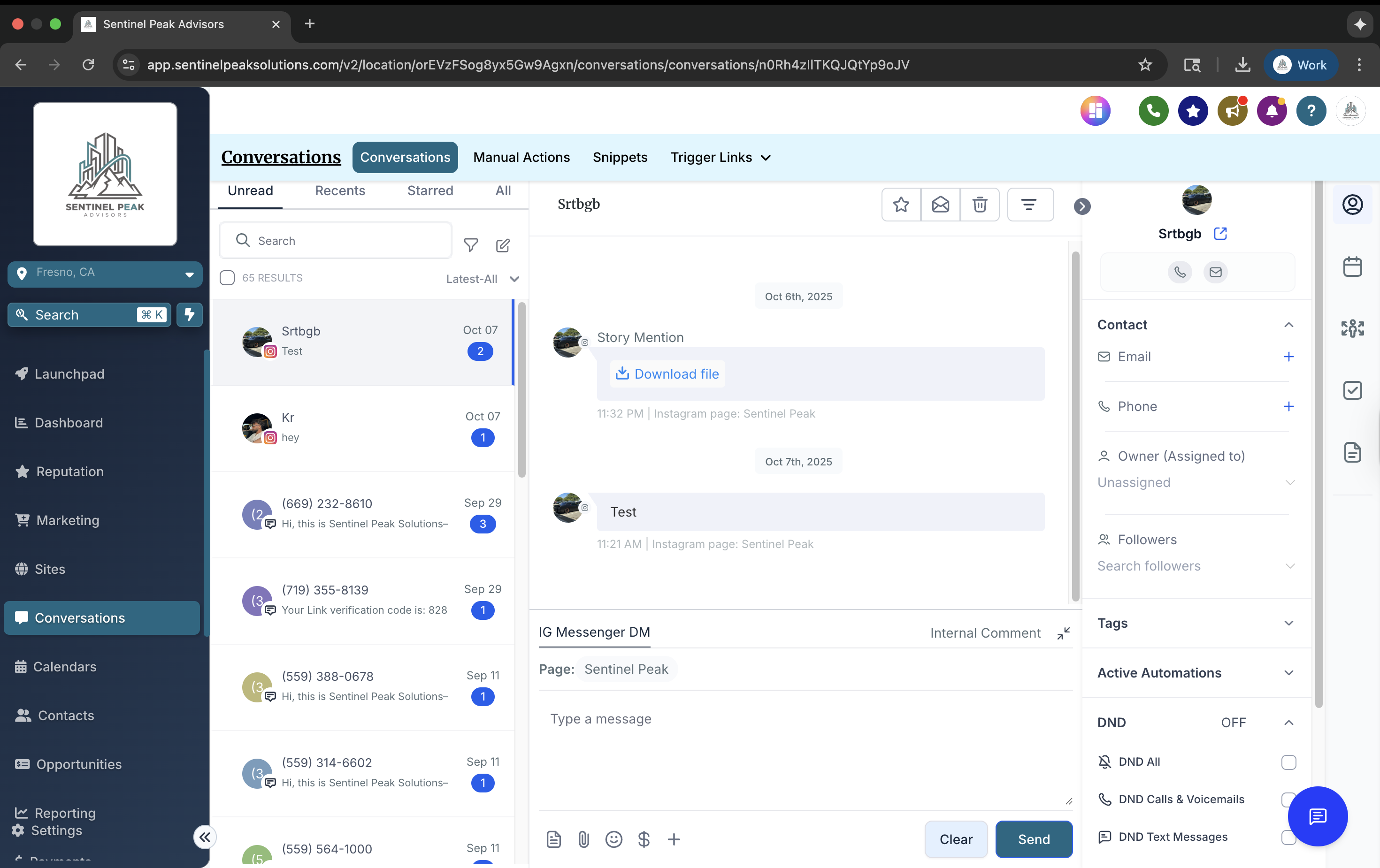Delete the conversation using the trash icon
Viewport: 1380px width, 868px height.
(x=980, y=205)
